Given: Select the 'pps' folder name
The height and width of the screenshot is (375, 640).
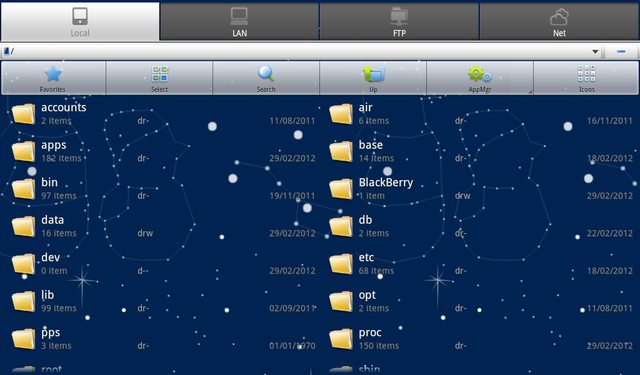Looking at the screenshot, I should [x=51, y=333].
